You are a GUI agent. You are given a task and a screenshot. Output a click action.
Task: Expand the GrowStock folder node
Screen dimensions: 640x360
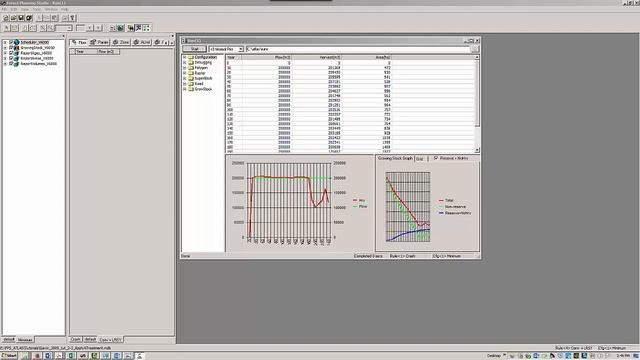(184, 89)
